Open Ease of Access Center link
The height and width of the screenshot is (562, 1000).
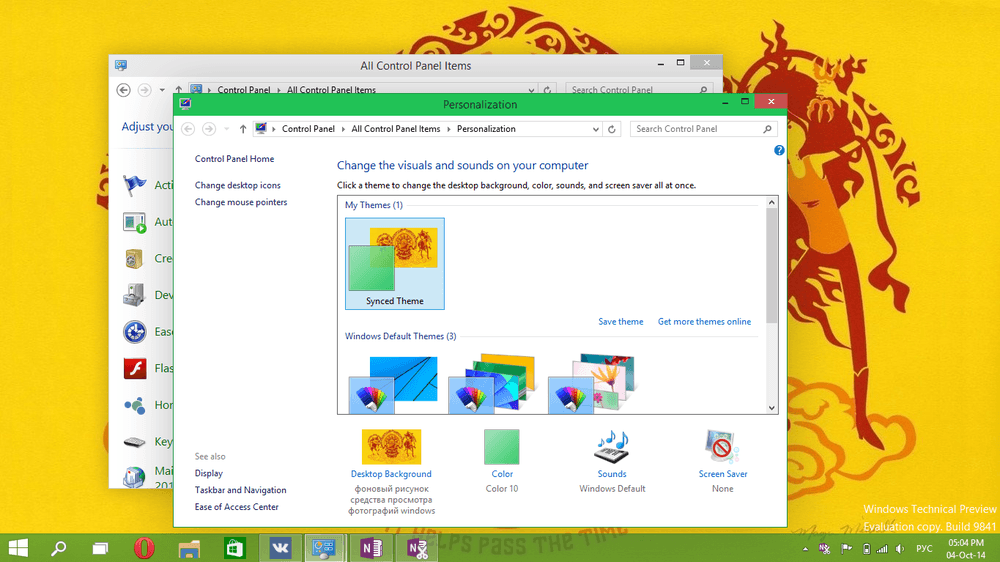(237, 507)
